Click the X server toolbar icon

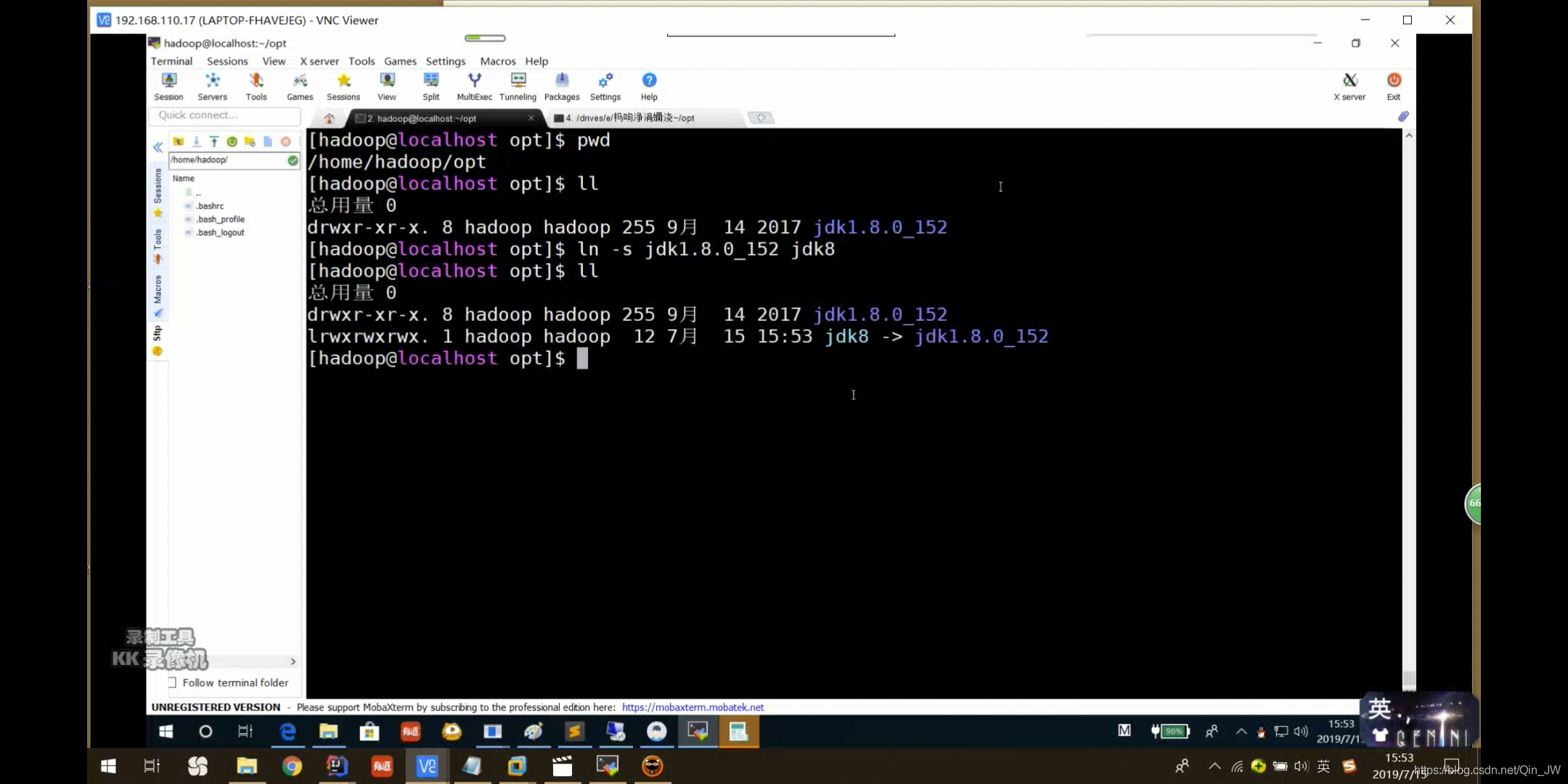(x=1349, y=86)
